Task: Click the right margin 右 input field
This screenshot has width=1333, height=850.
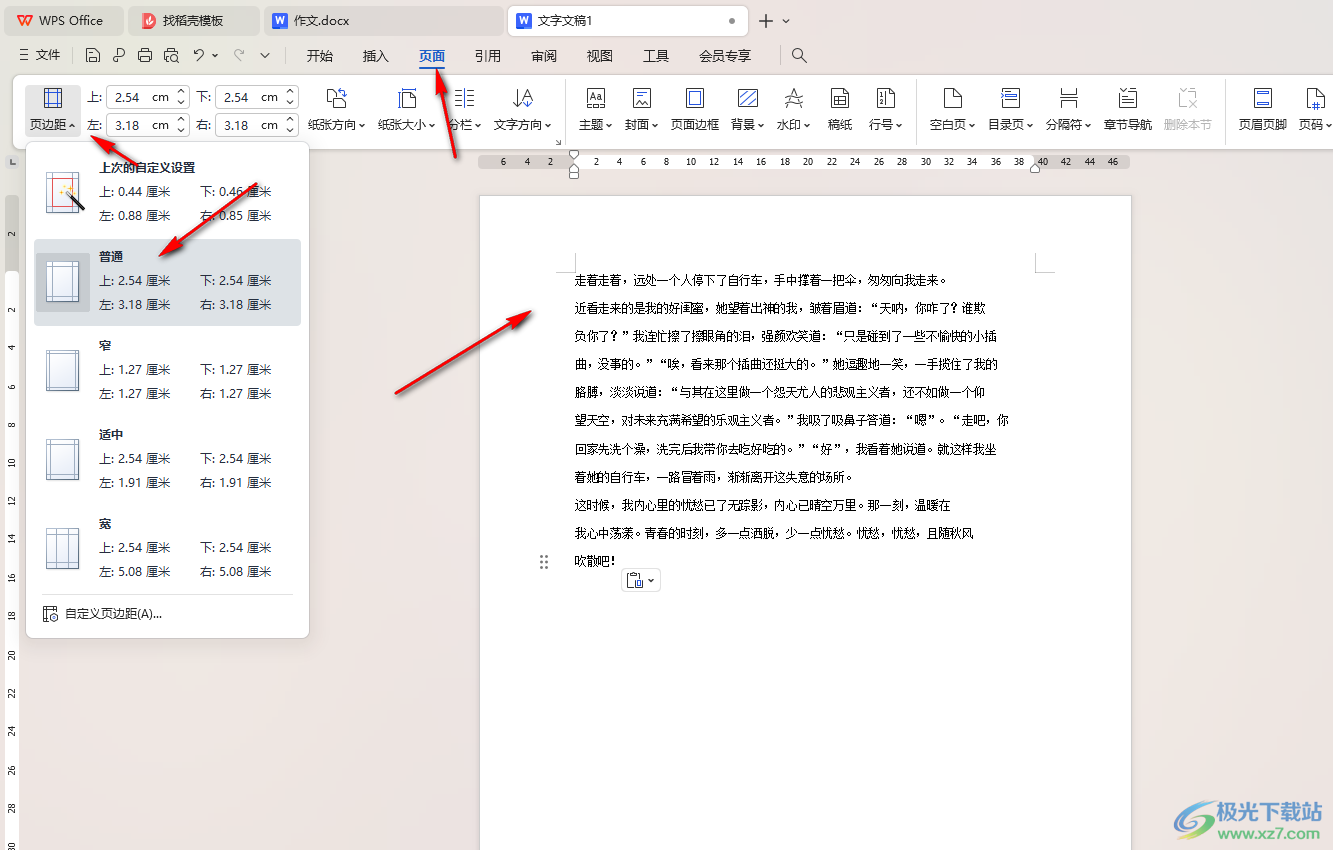Action: click(249, 125)
